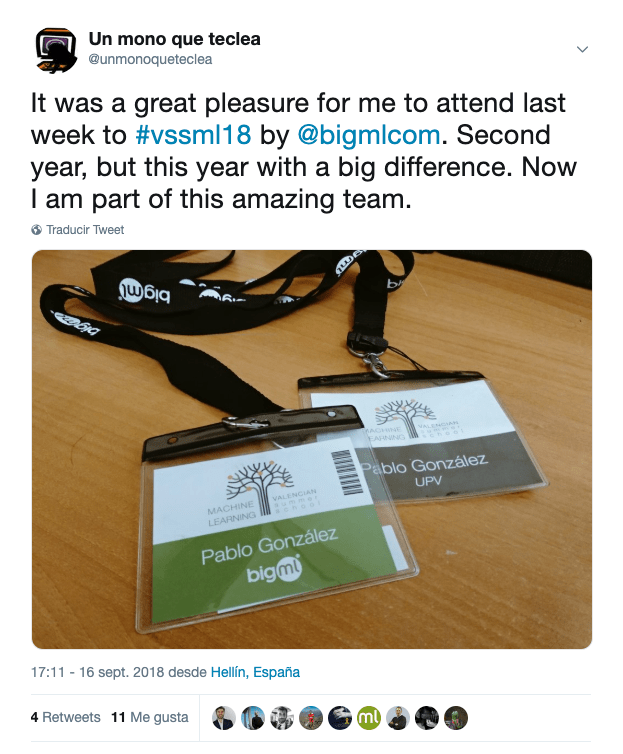The height and width of the screenshot is (754, 623).
Task: Click the last liker avatar in the row
Action: (456, 718)
